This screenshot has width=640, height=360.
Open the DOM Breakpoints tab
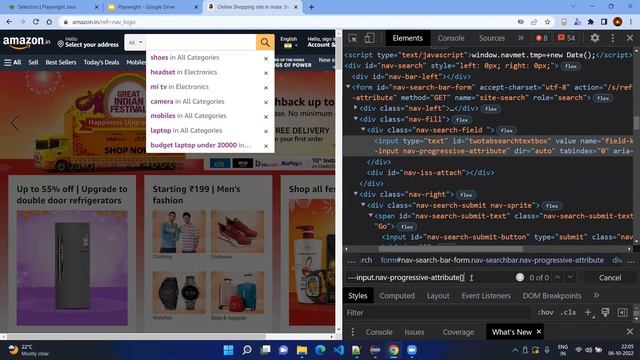[x=552, y=296]
